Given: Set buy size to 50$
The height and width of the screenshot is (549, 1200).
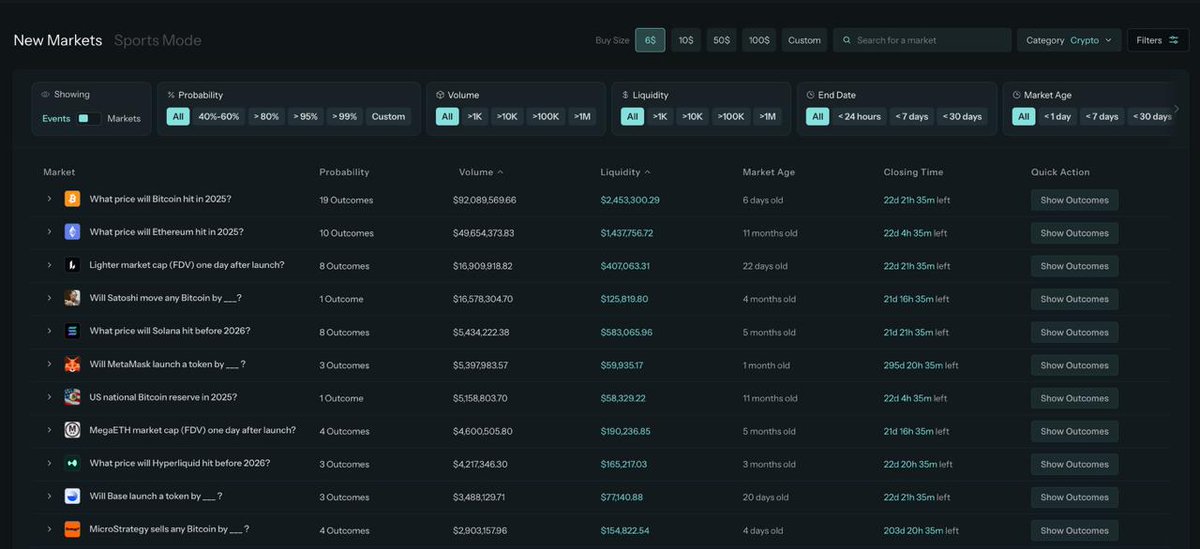Looking at the screenshot, I should (721, 40).
